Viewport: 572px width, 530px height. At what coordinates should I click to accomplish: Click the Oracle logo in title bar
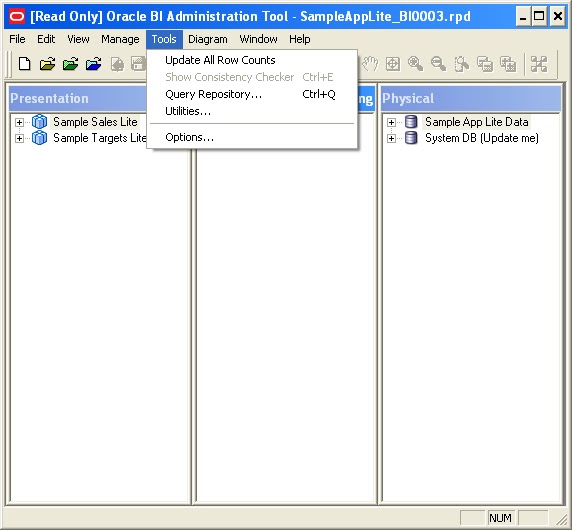pos(16,16)
